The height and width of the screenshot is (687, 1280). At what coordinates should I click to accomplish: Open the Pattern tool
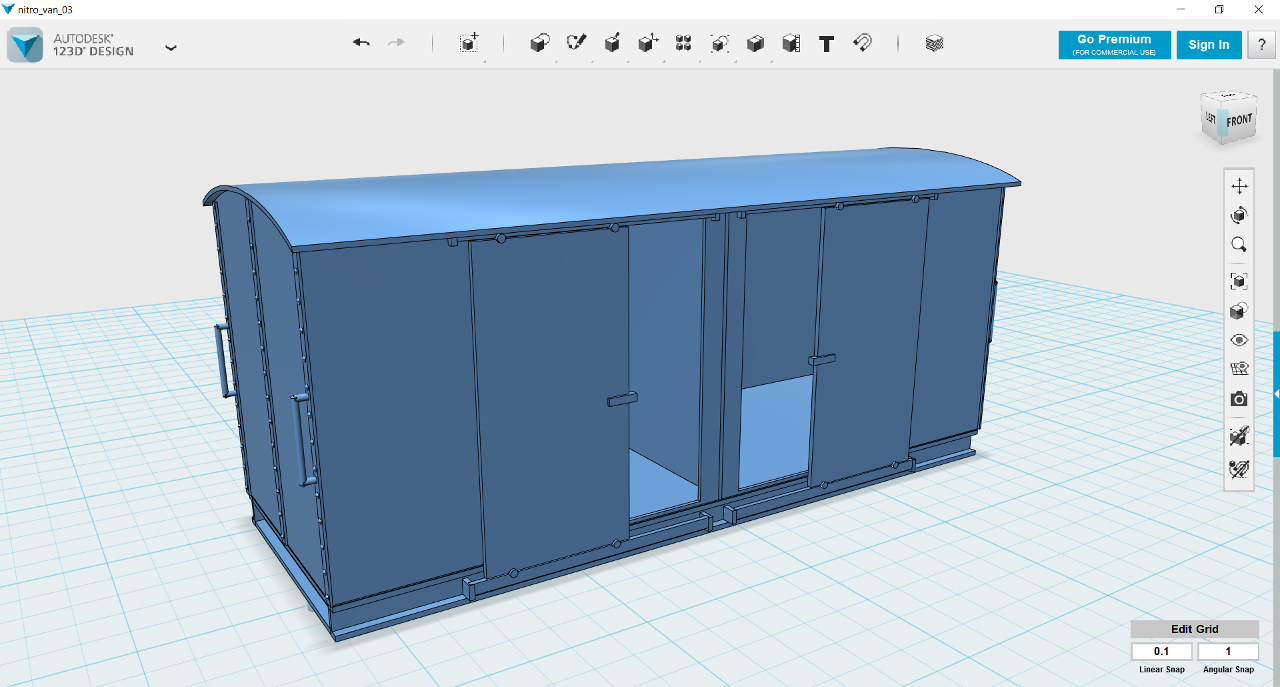(x=684, y=43)
